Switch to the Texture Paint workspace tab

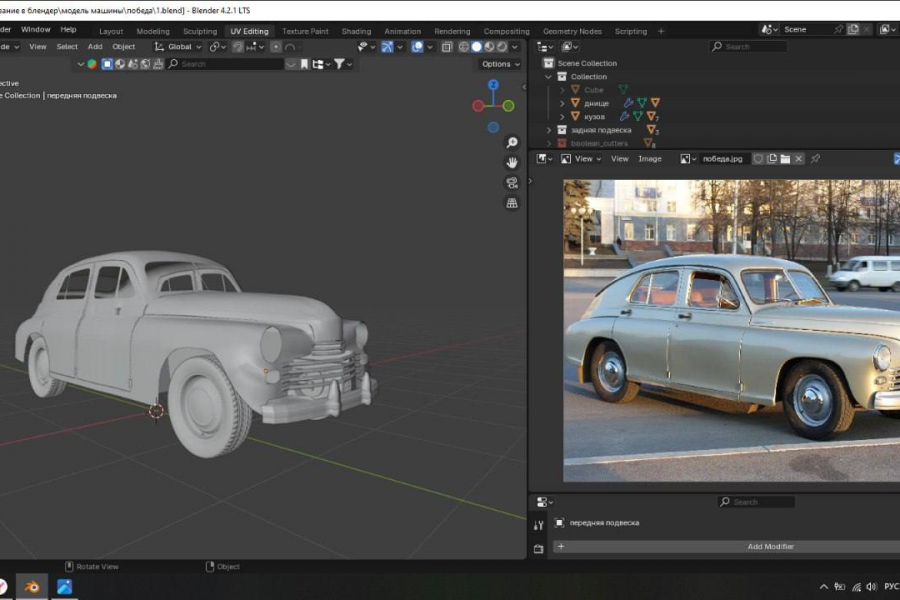point(304,31)
